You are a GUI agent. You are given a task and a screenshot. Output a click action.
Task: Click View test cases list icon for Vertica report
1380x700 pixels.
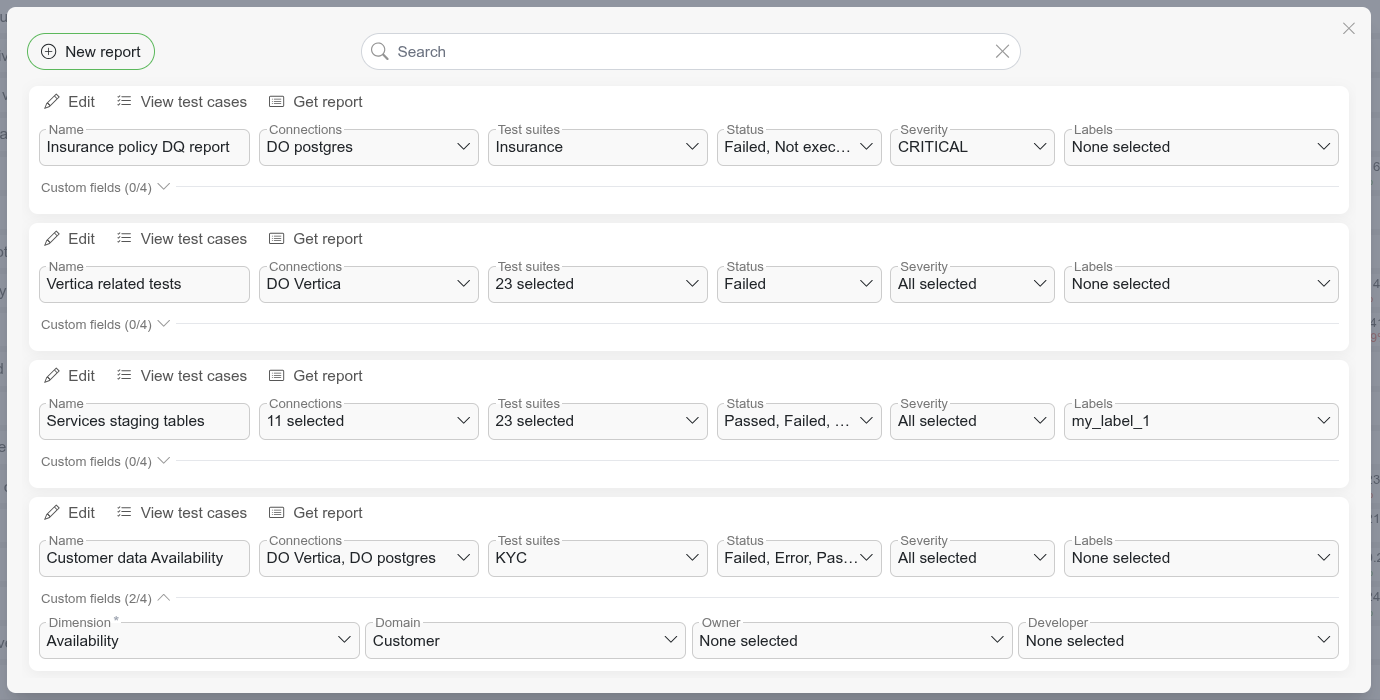124,239
